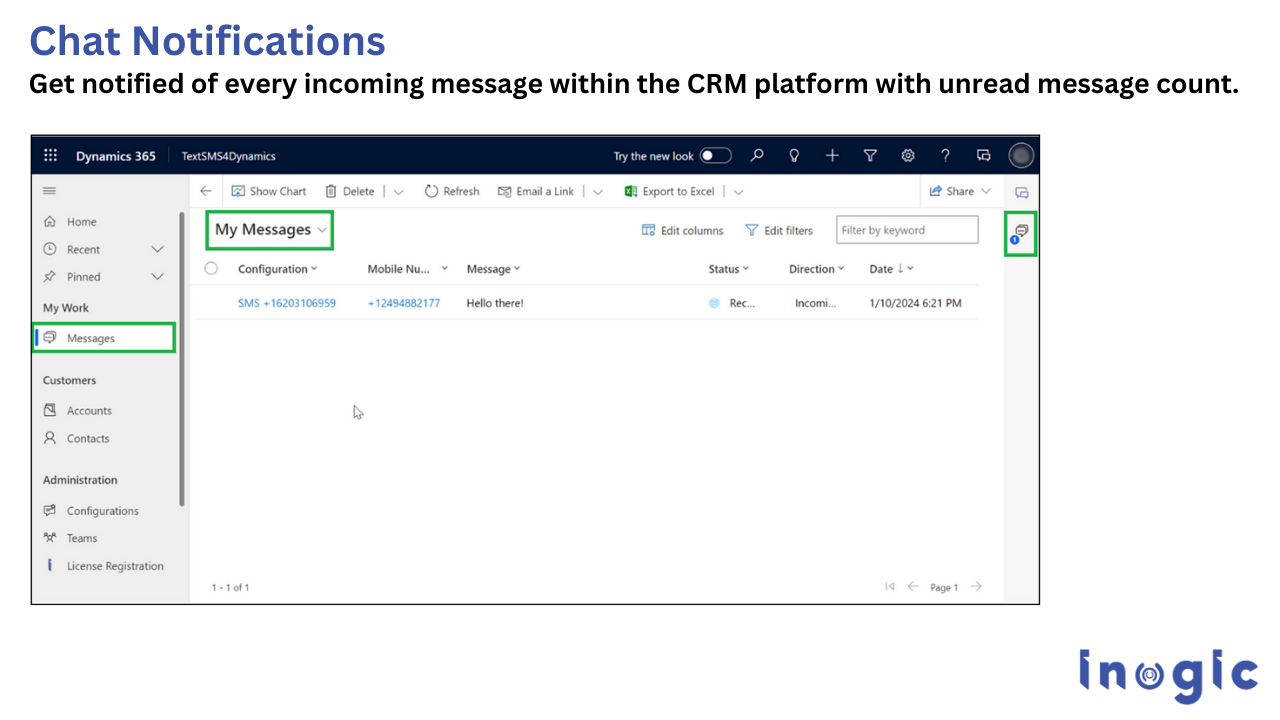Click the Share button
This screenshot has width=1280, height=720.
coord(960,191)
